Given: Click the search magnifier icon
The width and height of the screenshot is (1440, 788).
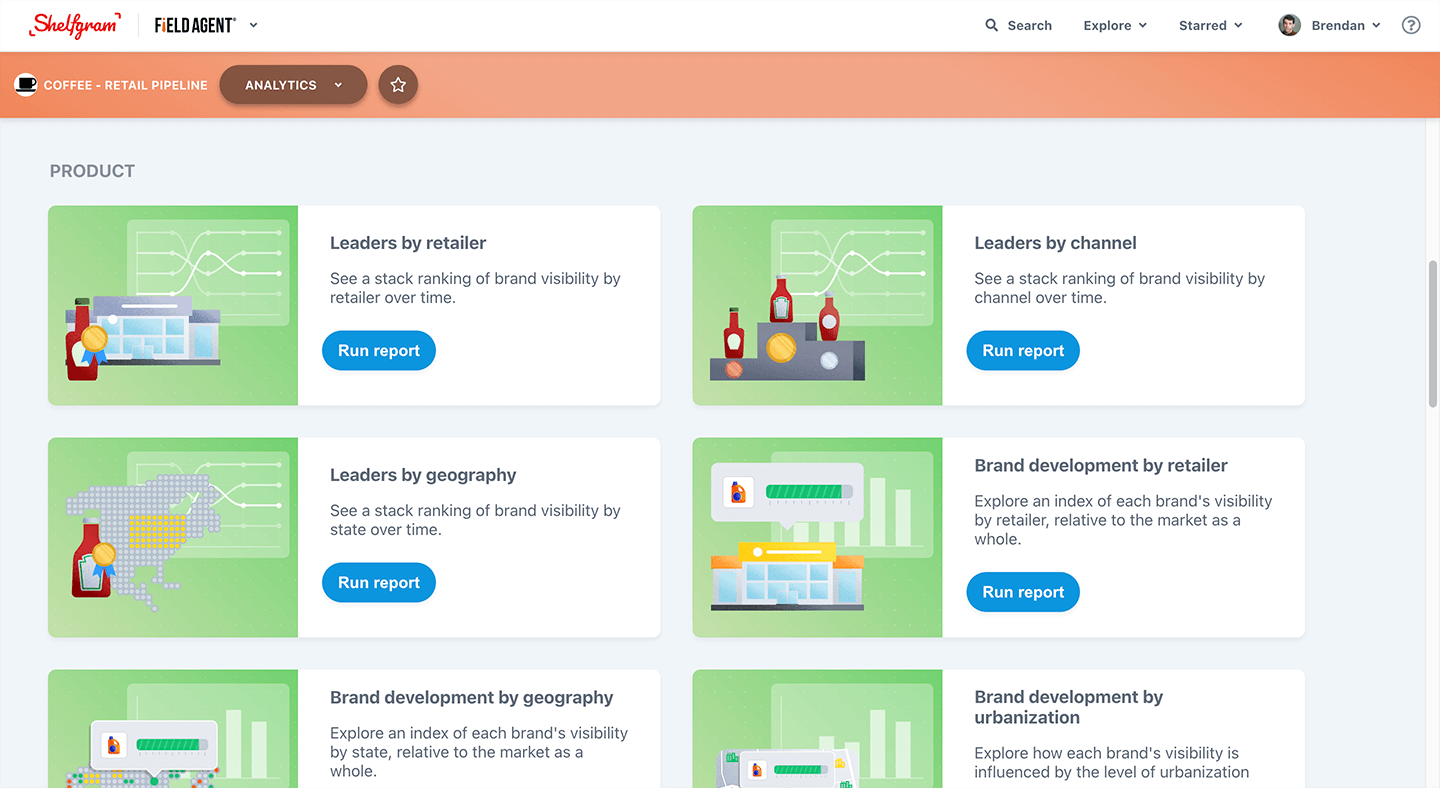Looking at the screenshot, I should pyautogui.click(x=991, y=25).
